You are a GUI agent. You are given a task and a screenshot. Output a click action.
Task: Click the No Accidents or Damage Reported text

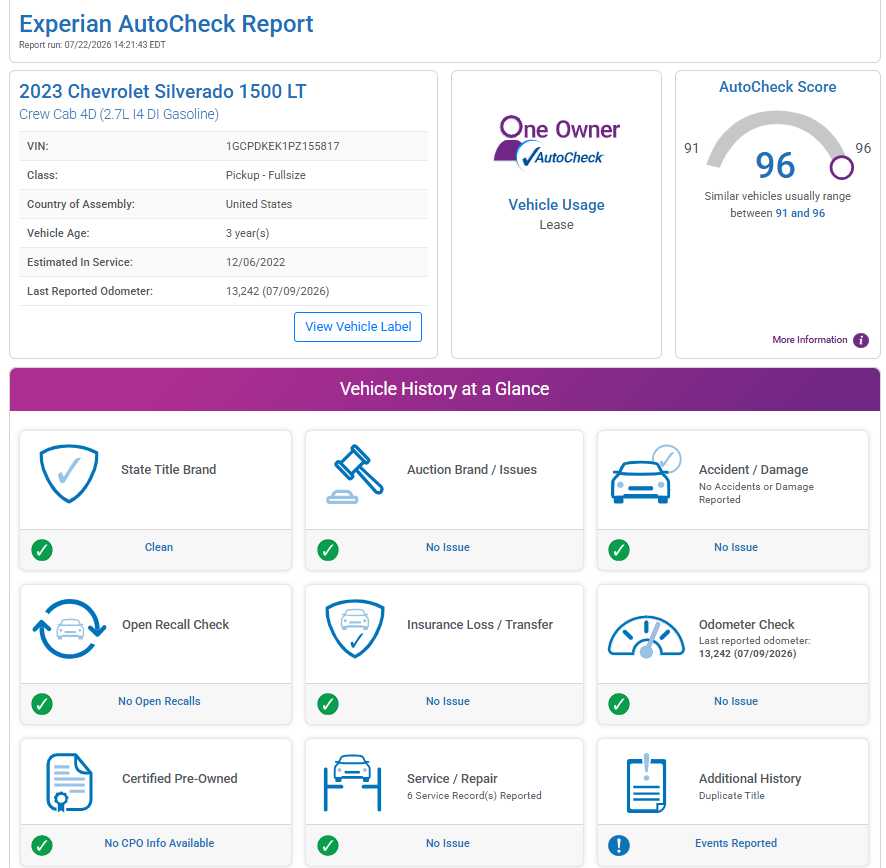(x=756, y=493)
